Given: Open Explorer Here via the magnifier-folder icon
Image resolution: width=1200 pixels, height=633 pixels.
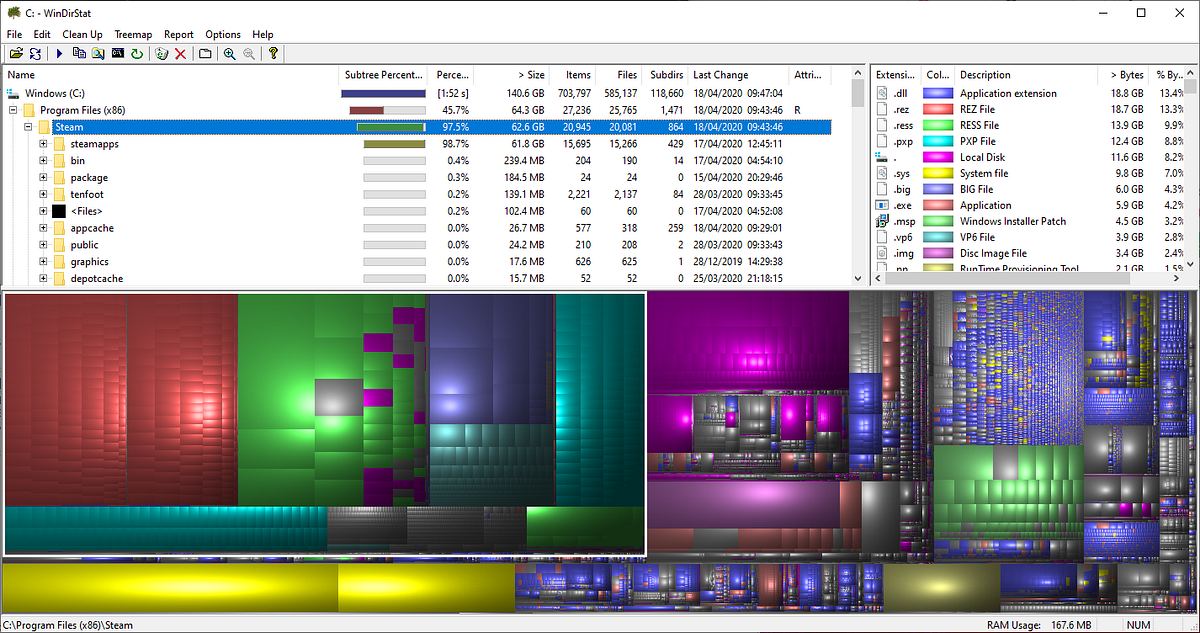Looking at the screenshot, I should pos(98,53).
